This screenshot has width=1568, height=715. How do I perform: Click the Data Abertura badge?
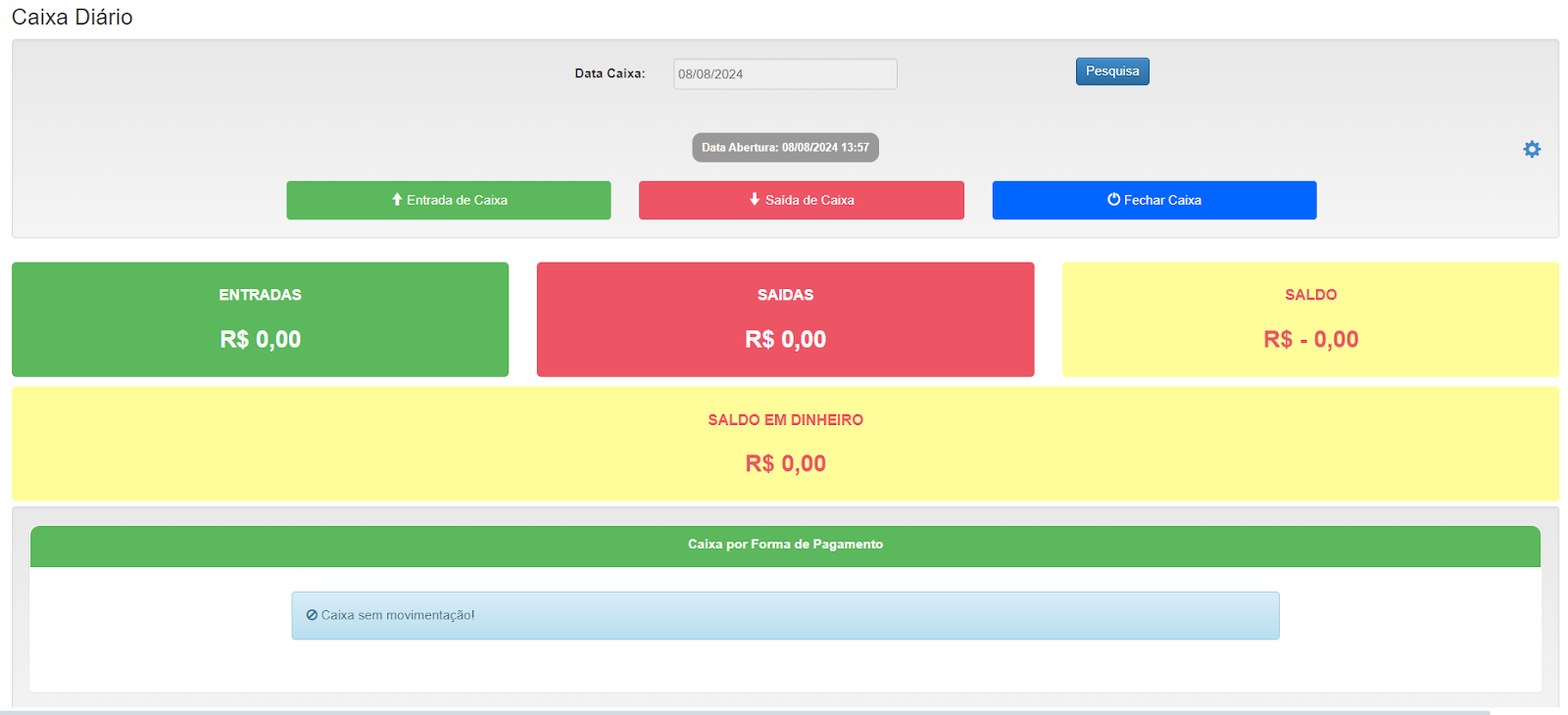click(785, 148)
